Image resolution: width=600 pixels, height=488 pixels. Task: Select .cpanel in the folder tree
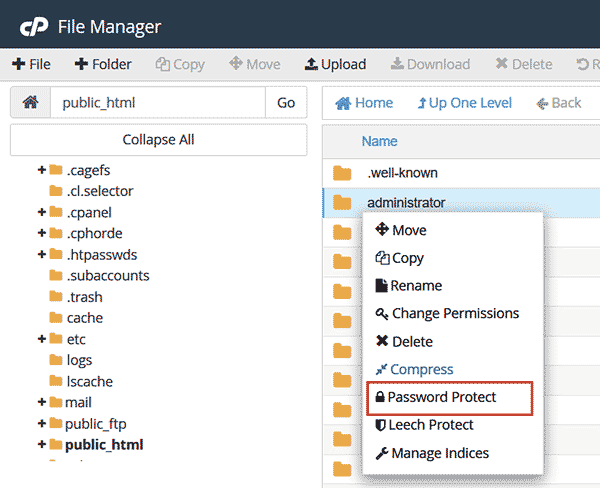89,212
